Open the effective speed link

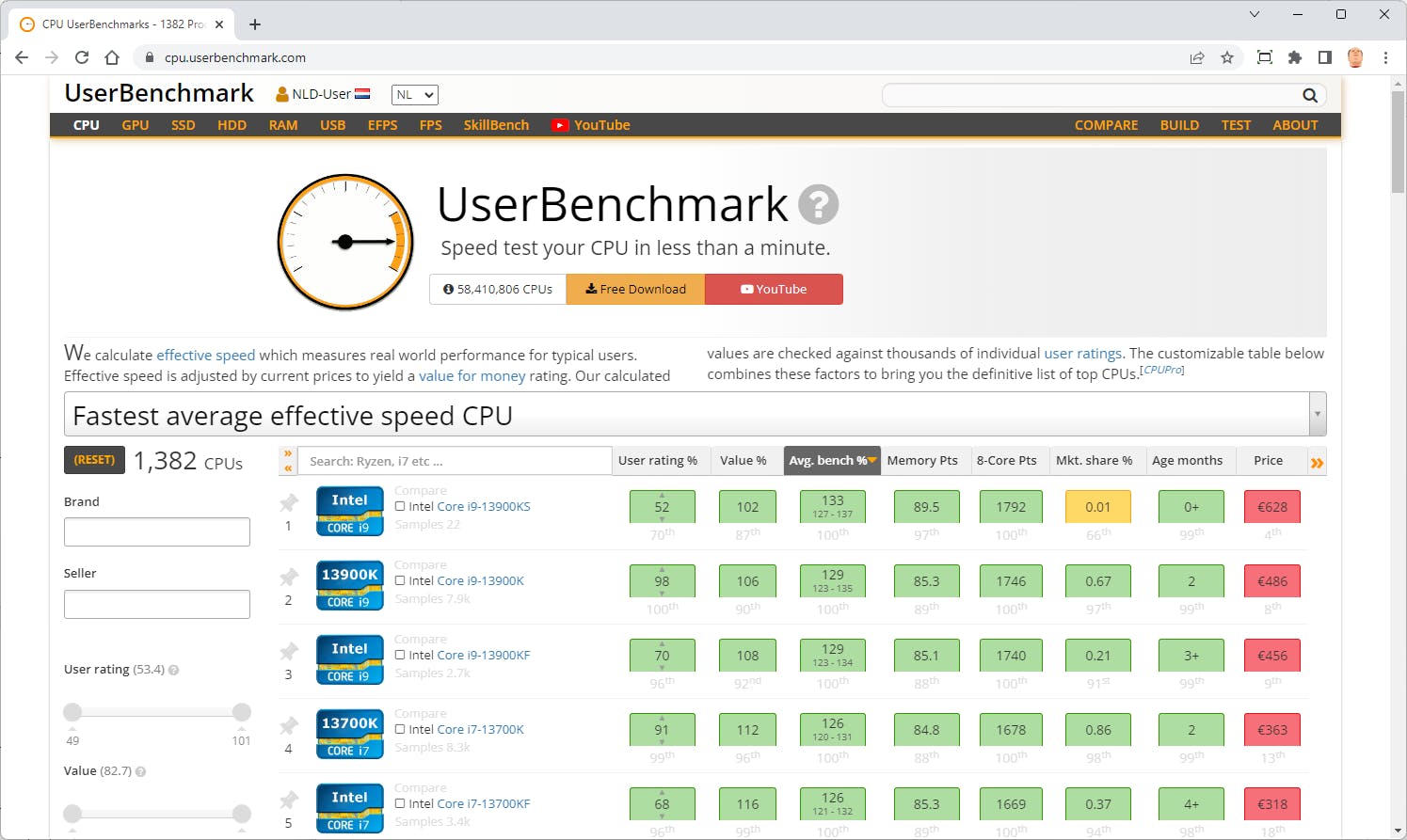205,356
